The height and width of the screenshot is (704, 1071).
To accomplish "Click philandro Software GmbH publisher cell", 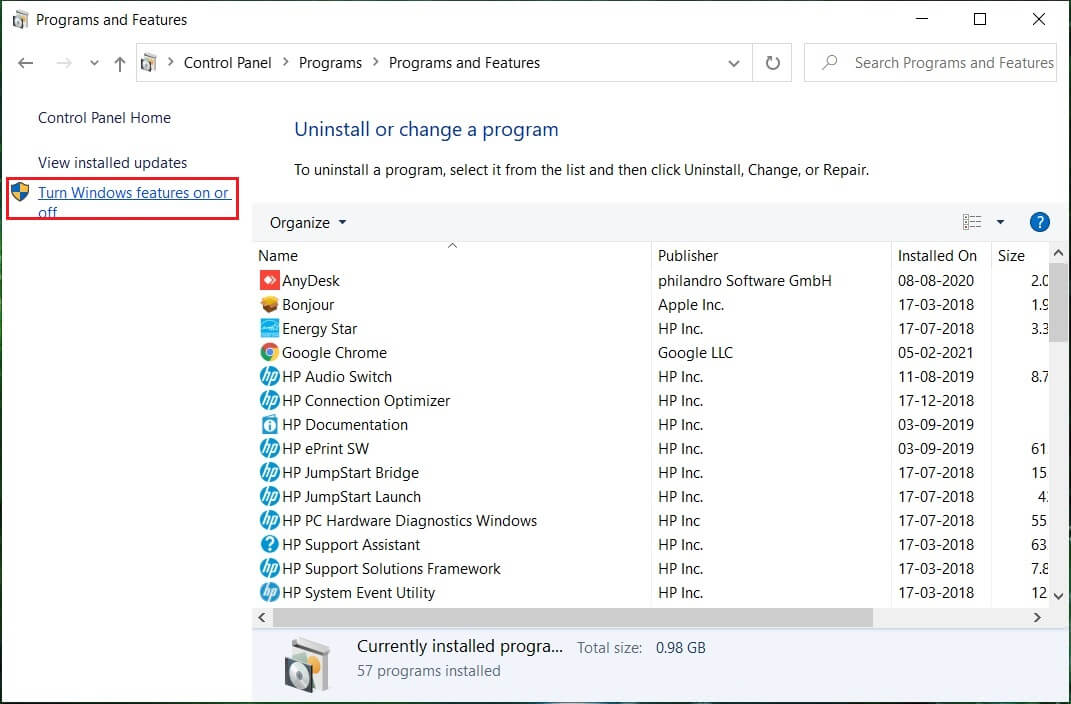I will [x=745, y=281].
